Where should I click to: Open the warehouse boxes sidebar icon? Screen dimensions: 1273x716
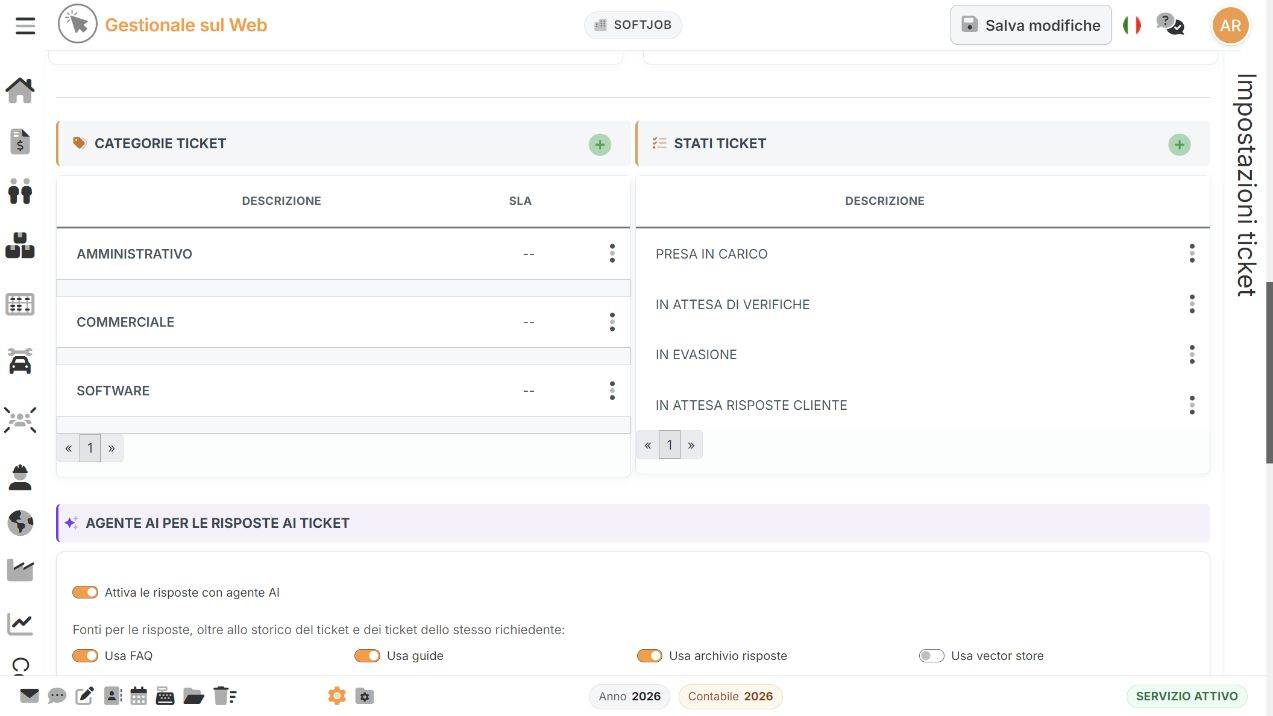click(x=20, y=245)
